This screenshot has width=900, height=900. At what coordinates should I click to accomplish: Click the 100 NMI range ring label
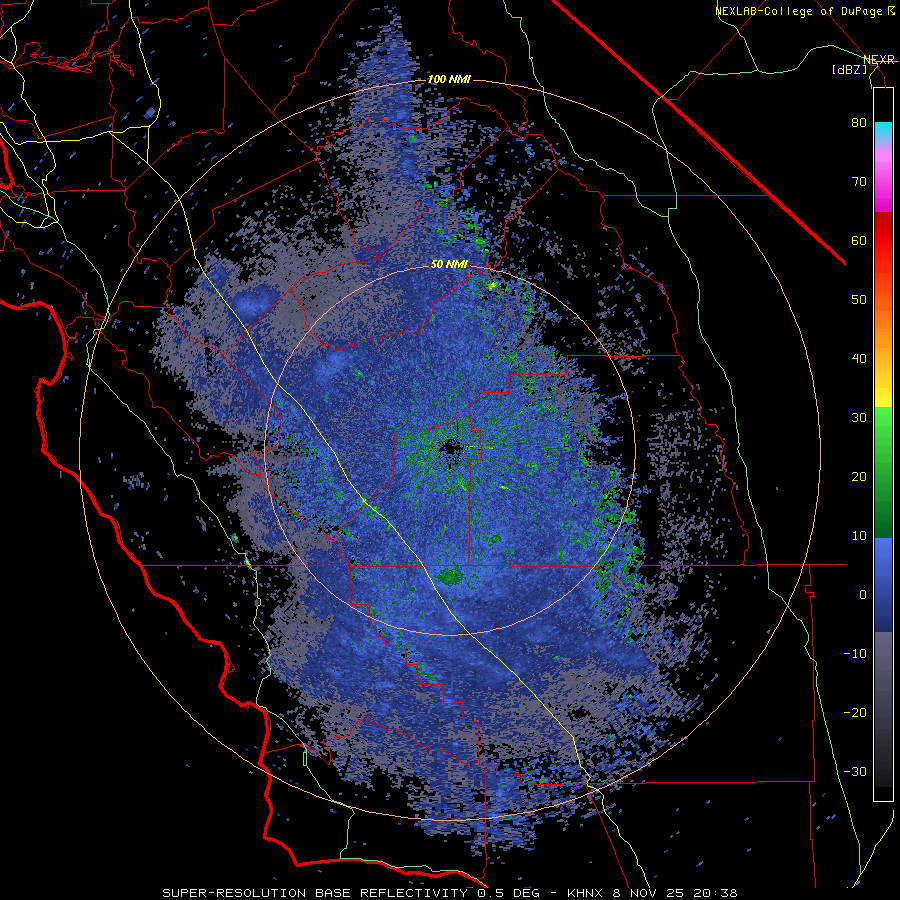[449, 79]
